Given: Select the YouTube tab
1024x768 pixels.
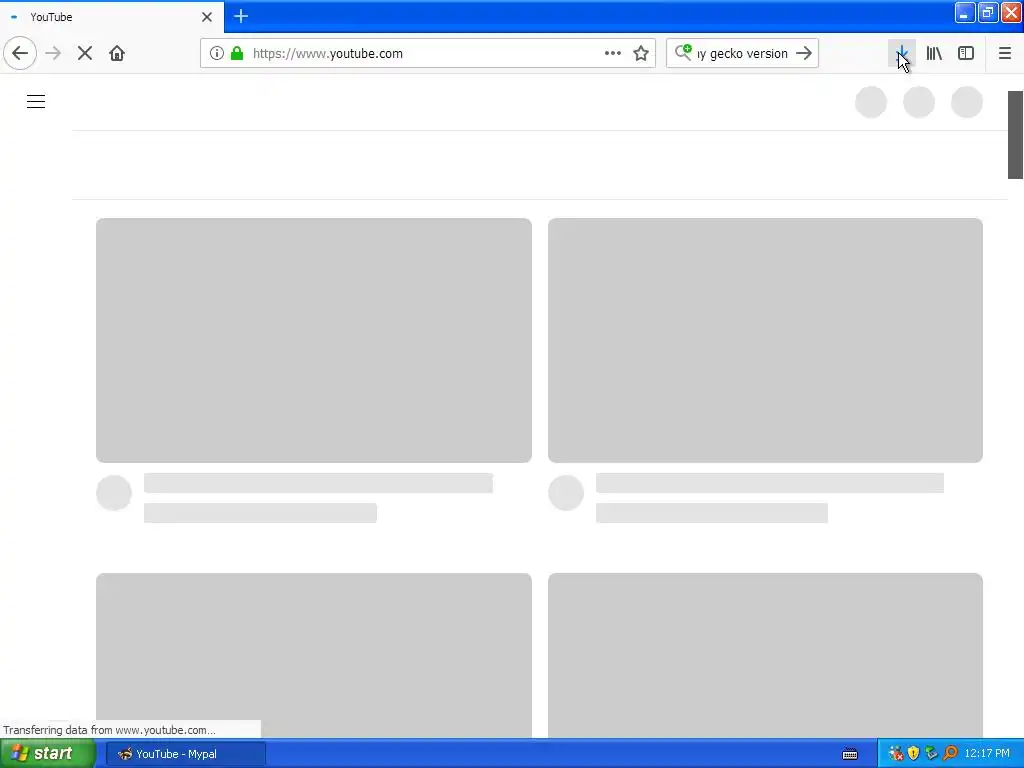Looking at the screenshot, I should point(112,17).
